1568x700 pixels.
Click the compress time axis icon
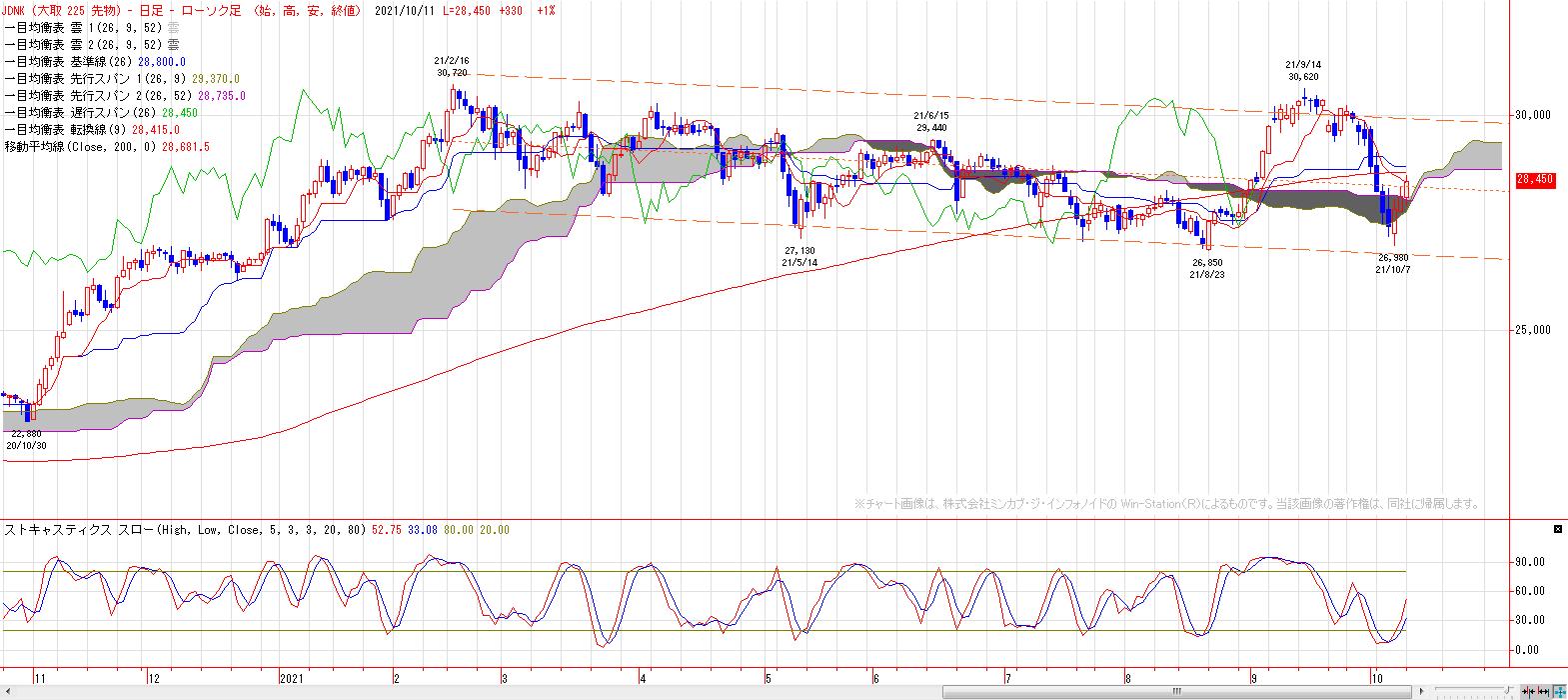click(x=1527, y=692)
